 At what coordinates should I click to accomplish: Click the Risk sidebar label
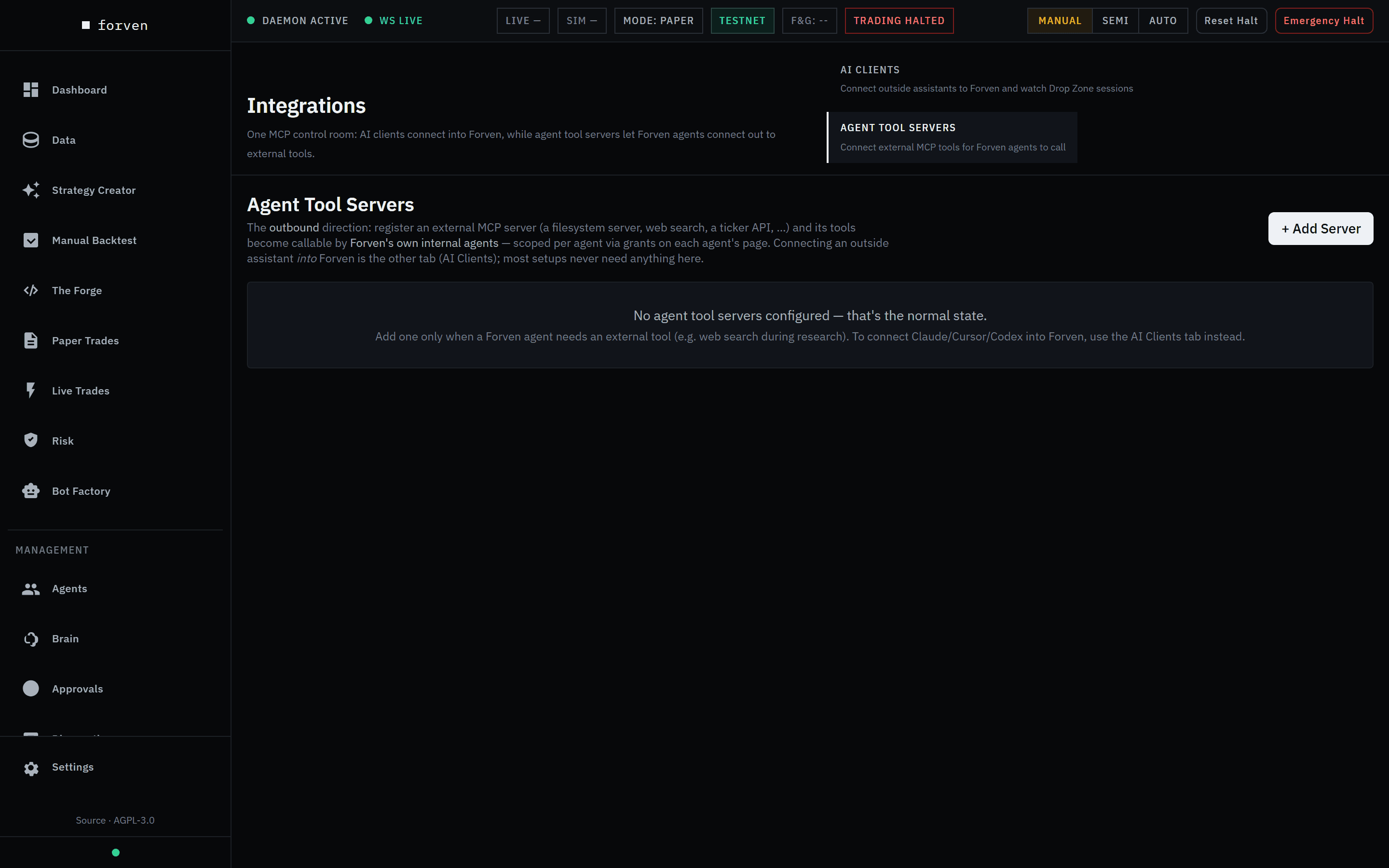(x=63, y=441)
